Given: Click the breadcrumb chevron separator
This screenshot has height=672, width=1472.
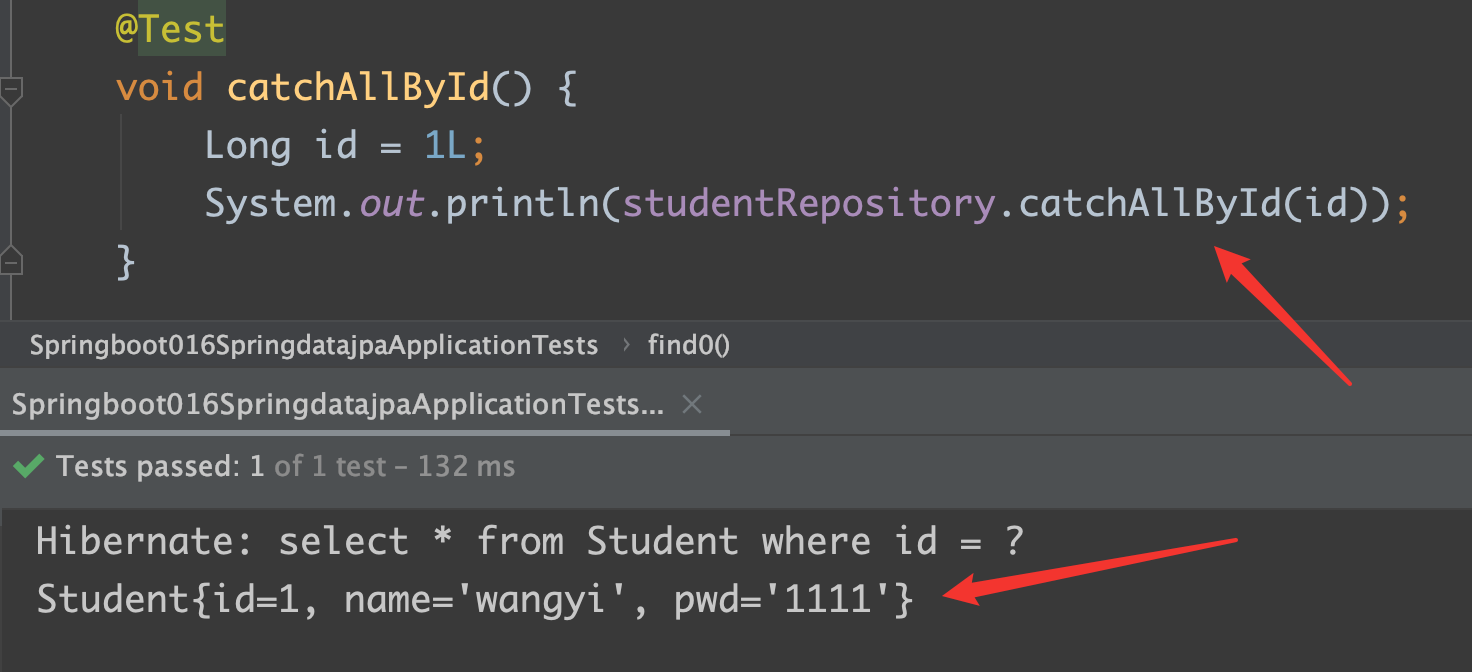Looking at the screenshot, I should click(626, 346).
